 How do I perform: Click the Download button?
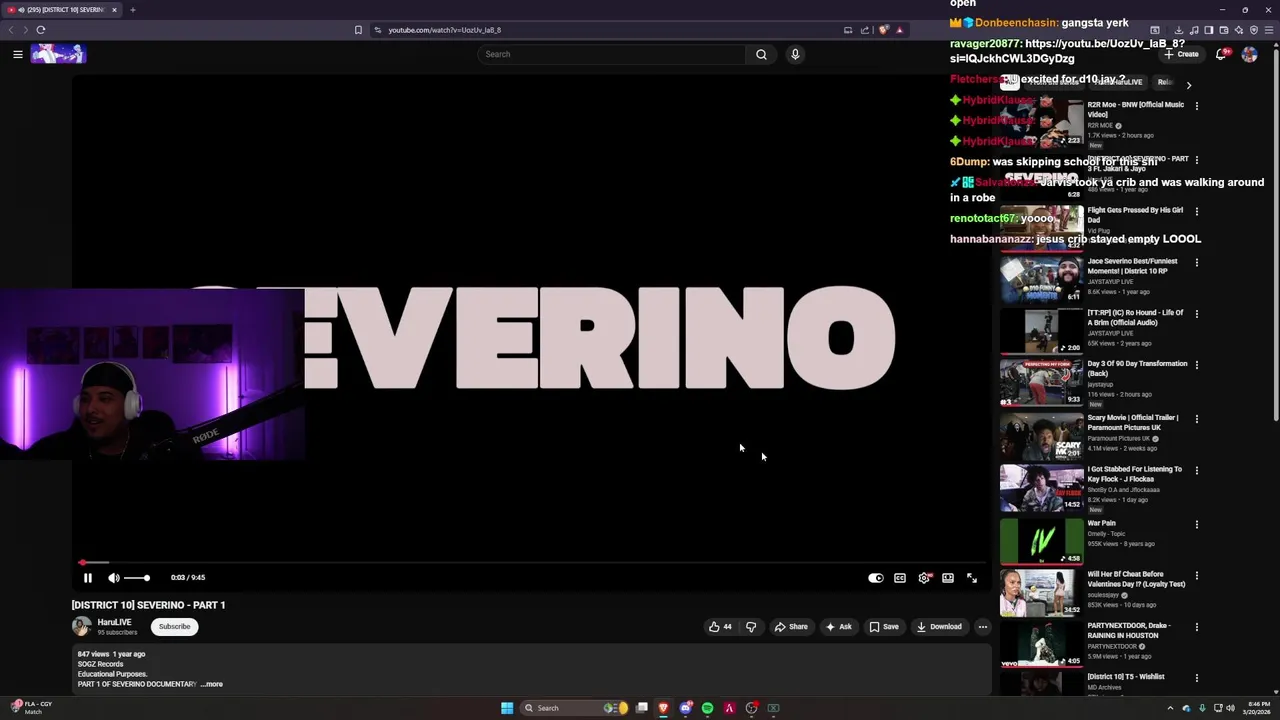pos(939,627)
